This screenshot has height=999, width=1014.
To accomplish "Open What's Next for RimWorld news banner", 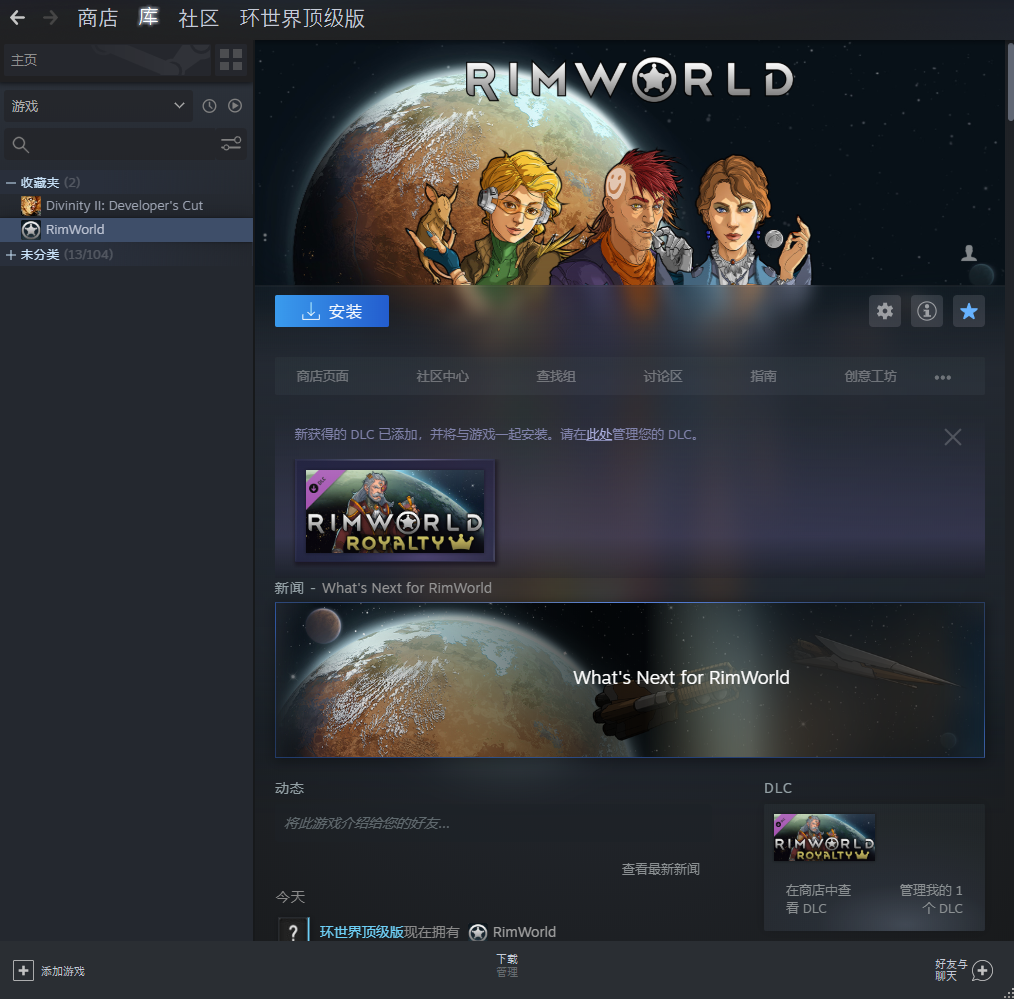I will point(629,679).
